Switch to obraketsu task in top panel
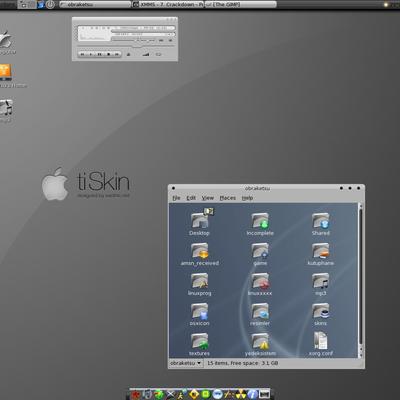The height and width of the screenshot is (400, 400). tap(95, 4)
